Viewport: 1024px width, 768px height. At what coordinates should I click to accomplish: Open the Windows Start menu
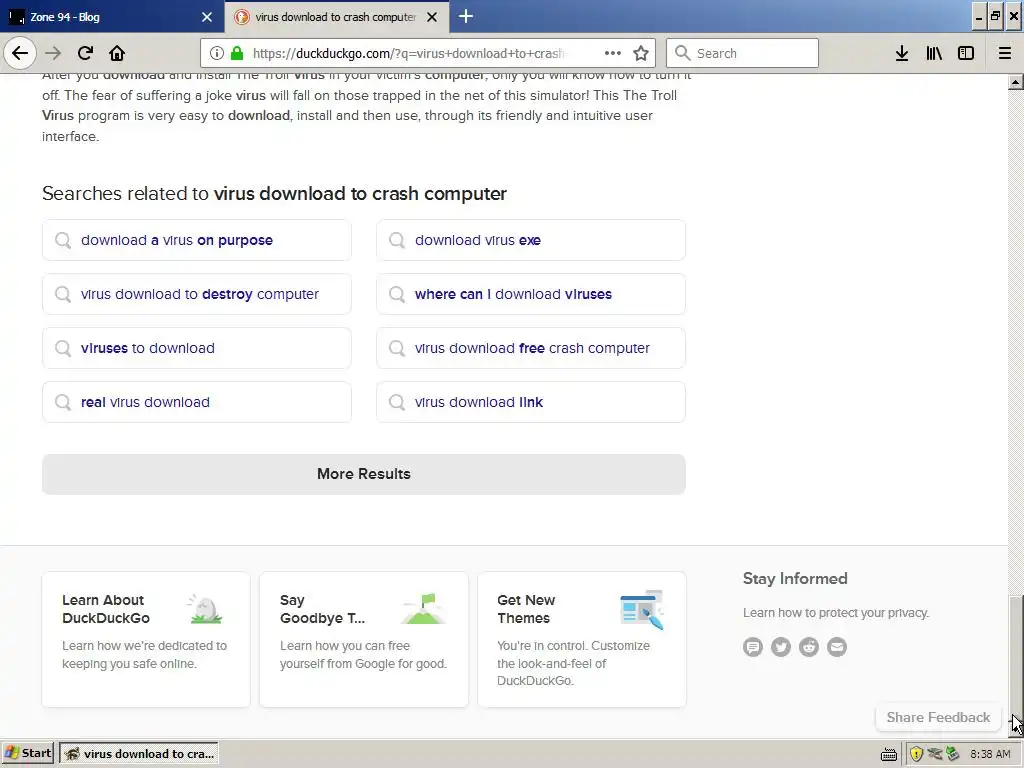[28, 754]
